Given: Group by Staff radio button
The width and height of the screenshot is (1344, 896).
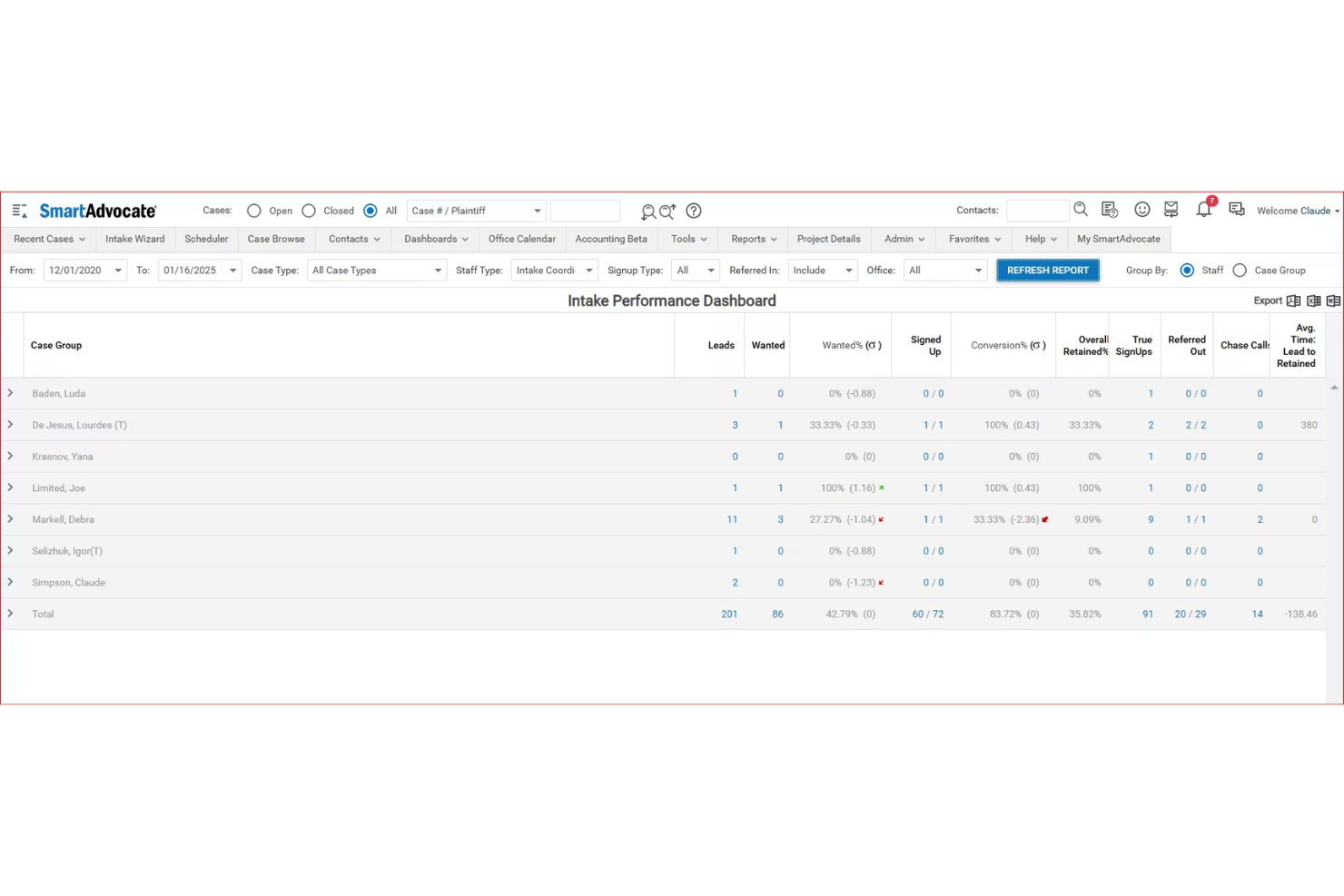Looking at the screenshot, I should click(x=1187, y=271).
